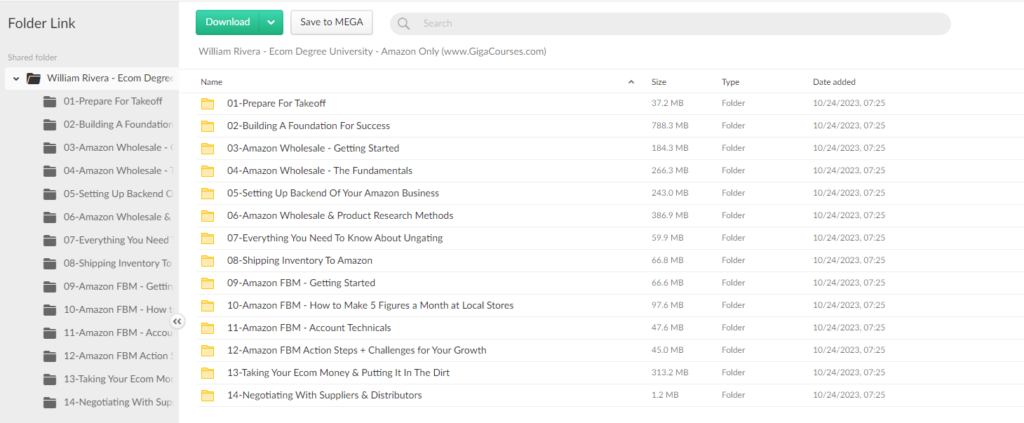
Task: Open the Download dropdown arrow
Action: [x=271, y=22]
